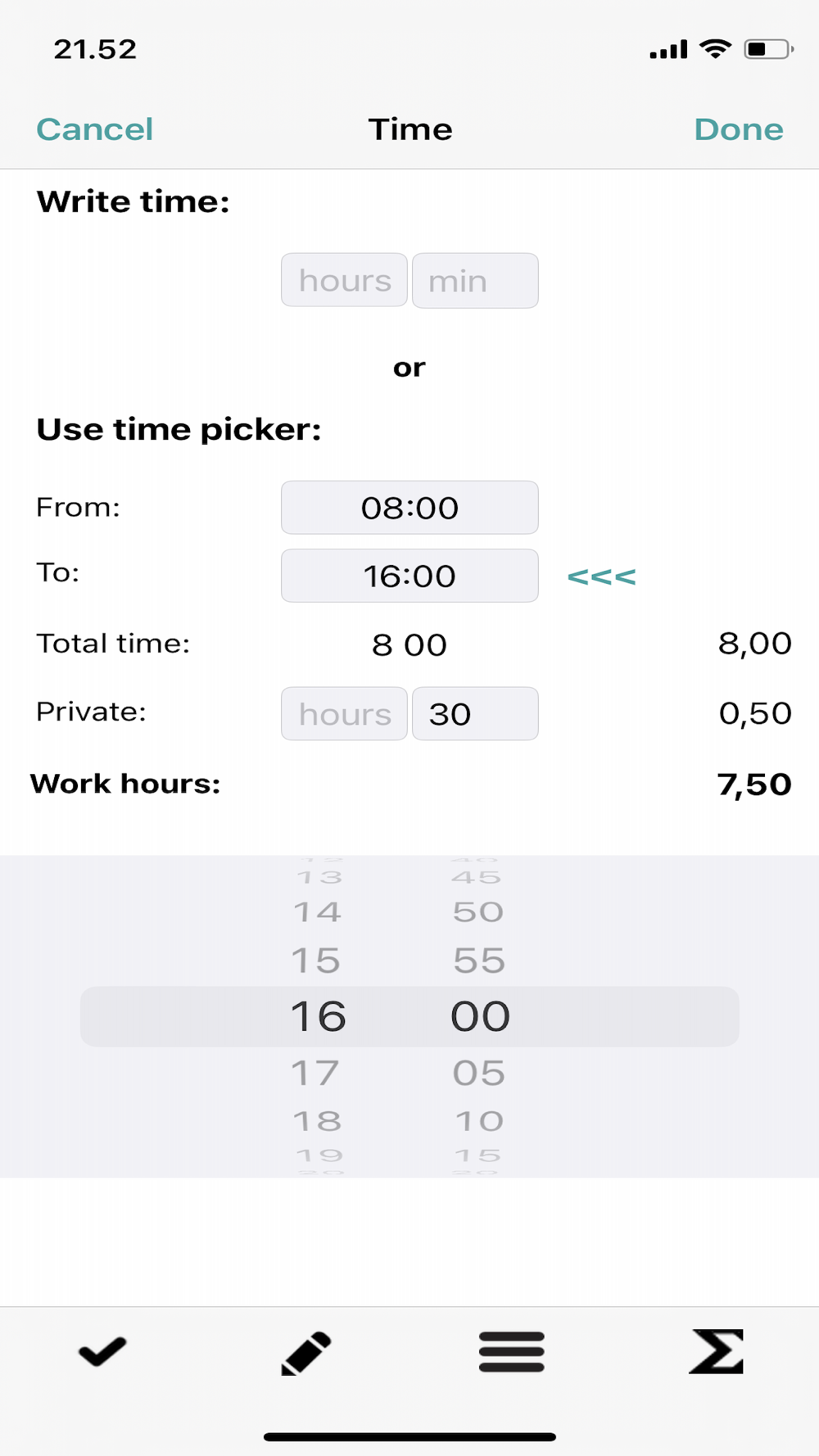Select hour 17 in the picker wheel

[x=316, y=1073]
